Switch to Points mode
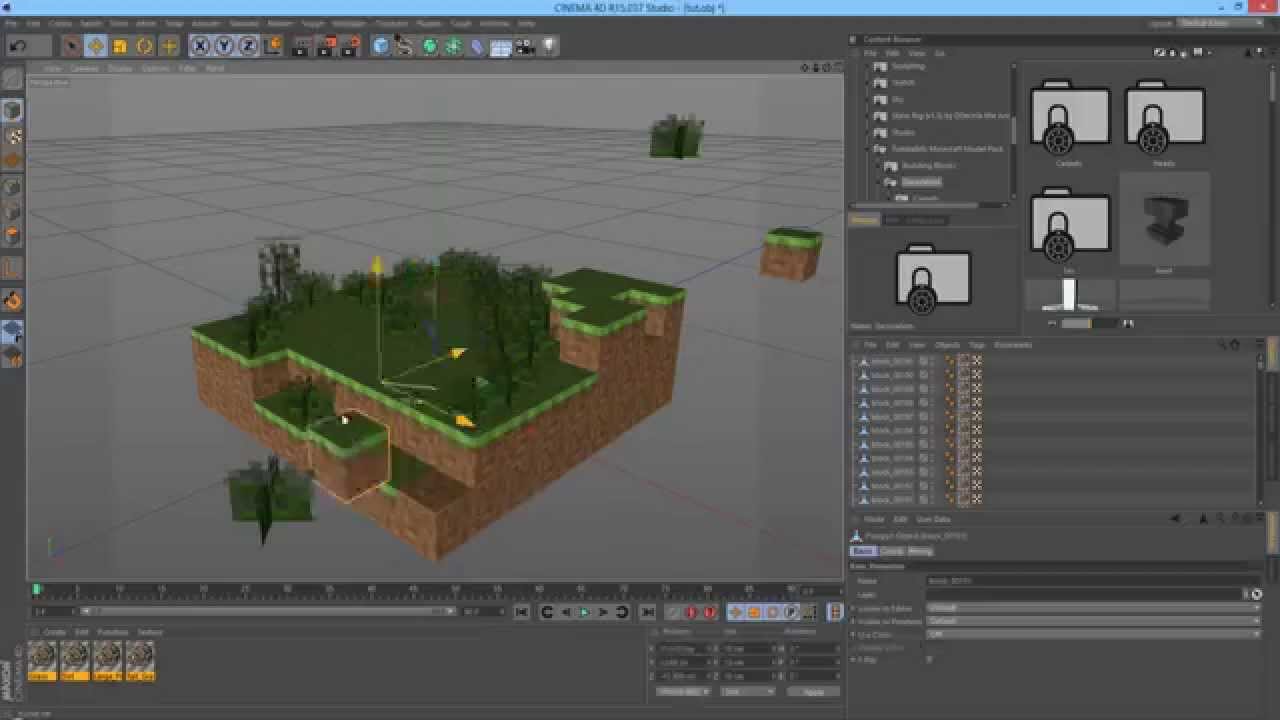The height and width of the screenshot is (720, 1280). [13, 188]
